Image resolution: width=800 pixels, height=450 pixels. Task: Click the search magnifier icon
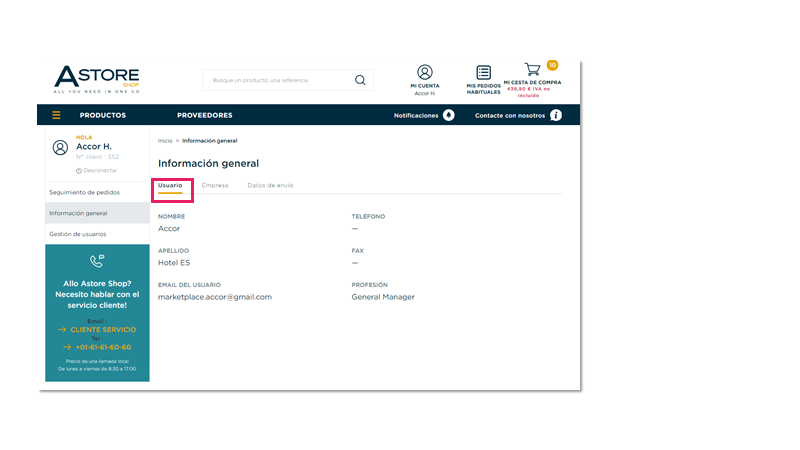(360, 80)
